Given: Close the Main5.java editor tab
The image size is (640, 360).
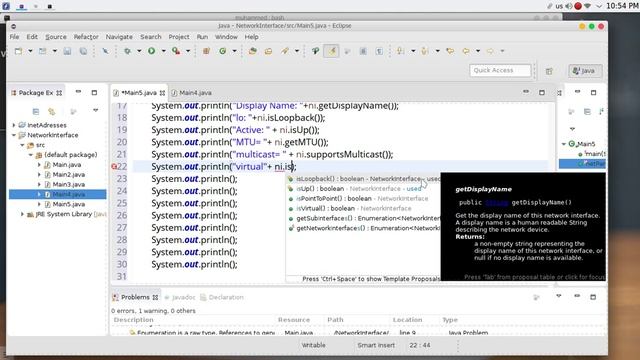Looking at the screenshot, I should point(162,93).
